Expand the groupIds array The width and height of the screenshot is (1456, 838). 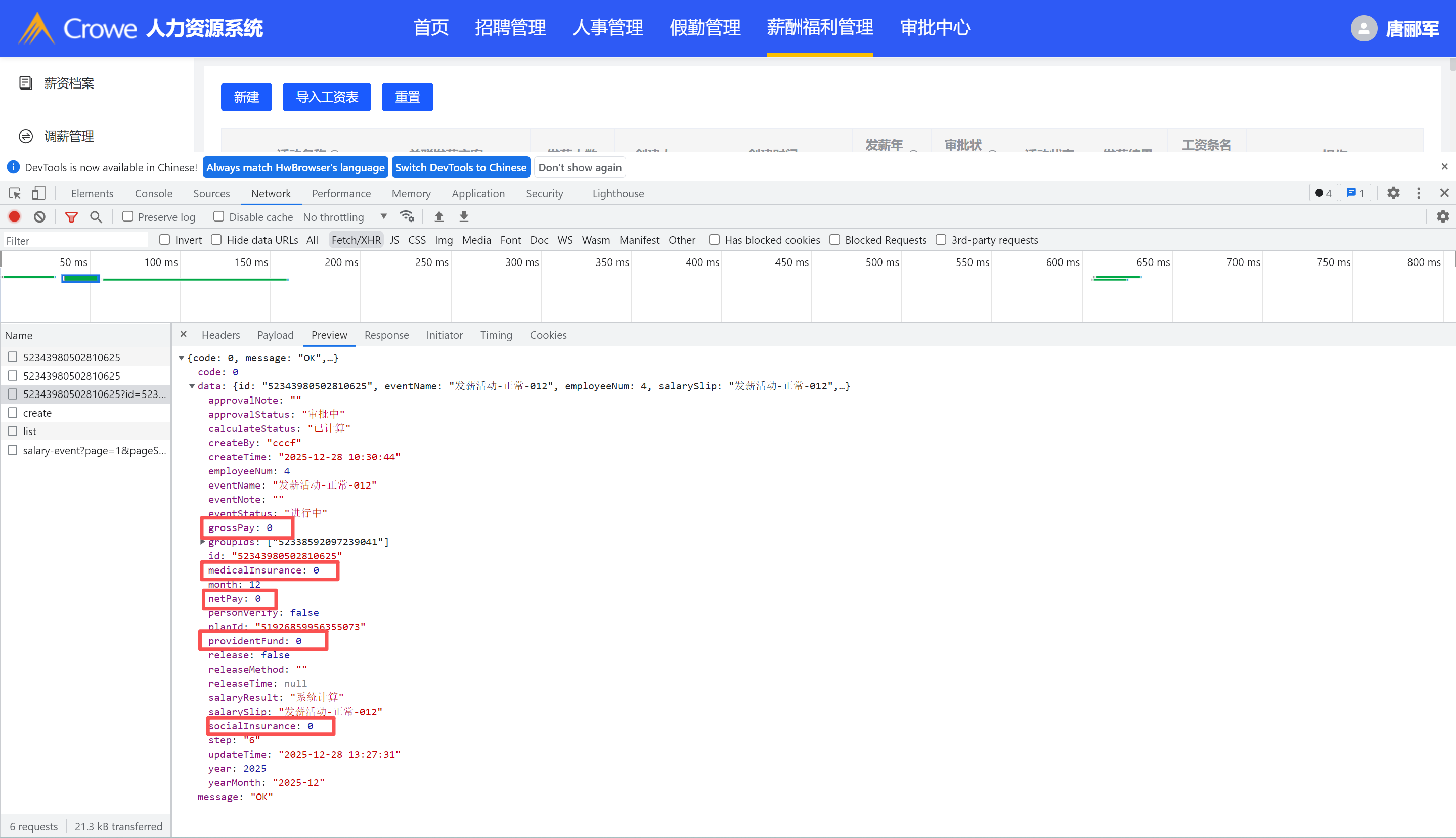click(203, 542)
